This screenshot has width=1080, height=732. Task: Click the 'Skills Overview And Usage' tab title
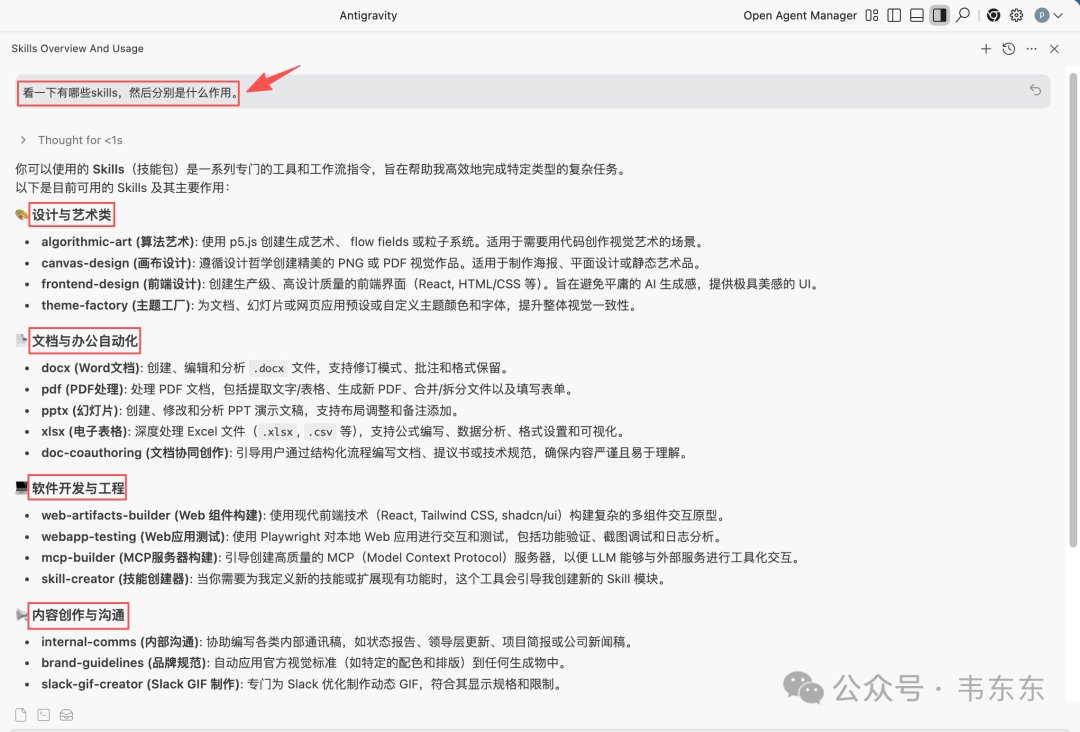coord(77,48)
